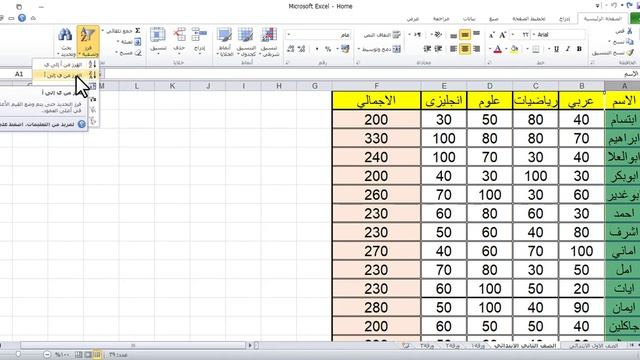
Task: Click zoom out minus button
Action: [x=47, y=355]
